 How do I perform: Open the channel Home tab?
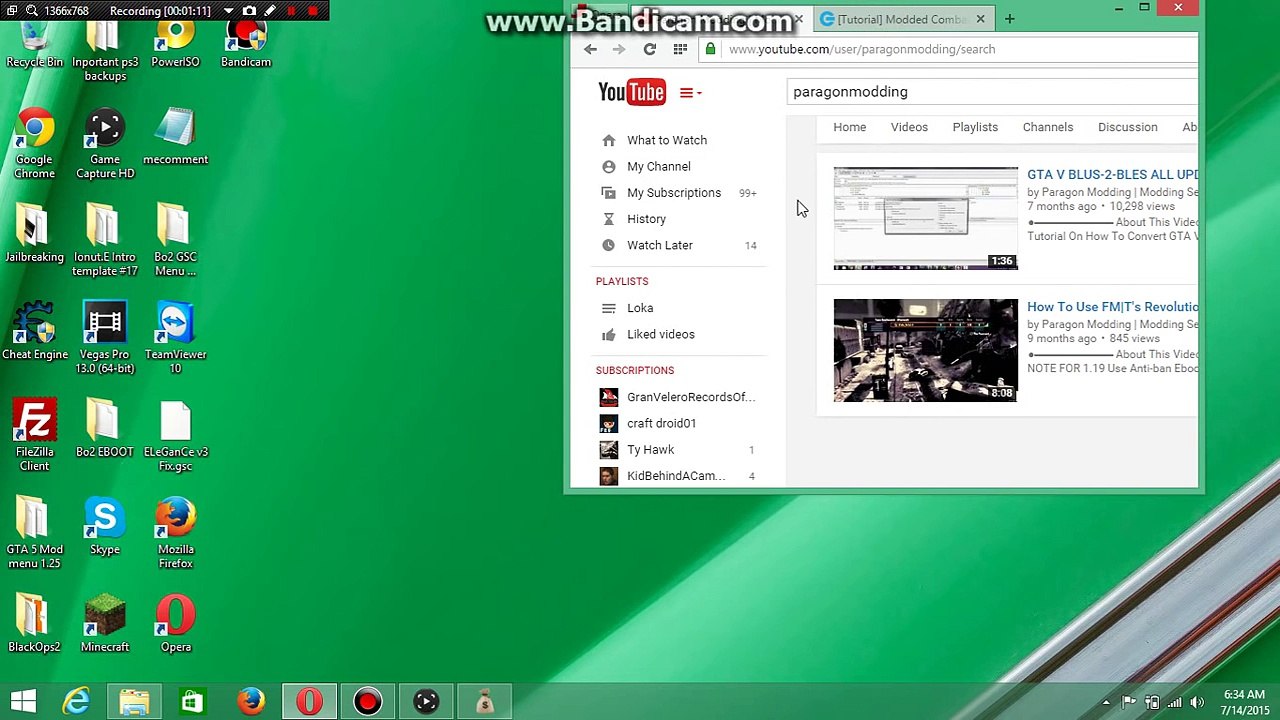850,127
